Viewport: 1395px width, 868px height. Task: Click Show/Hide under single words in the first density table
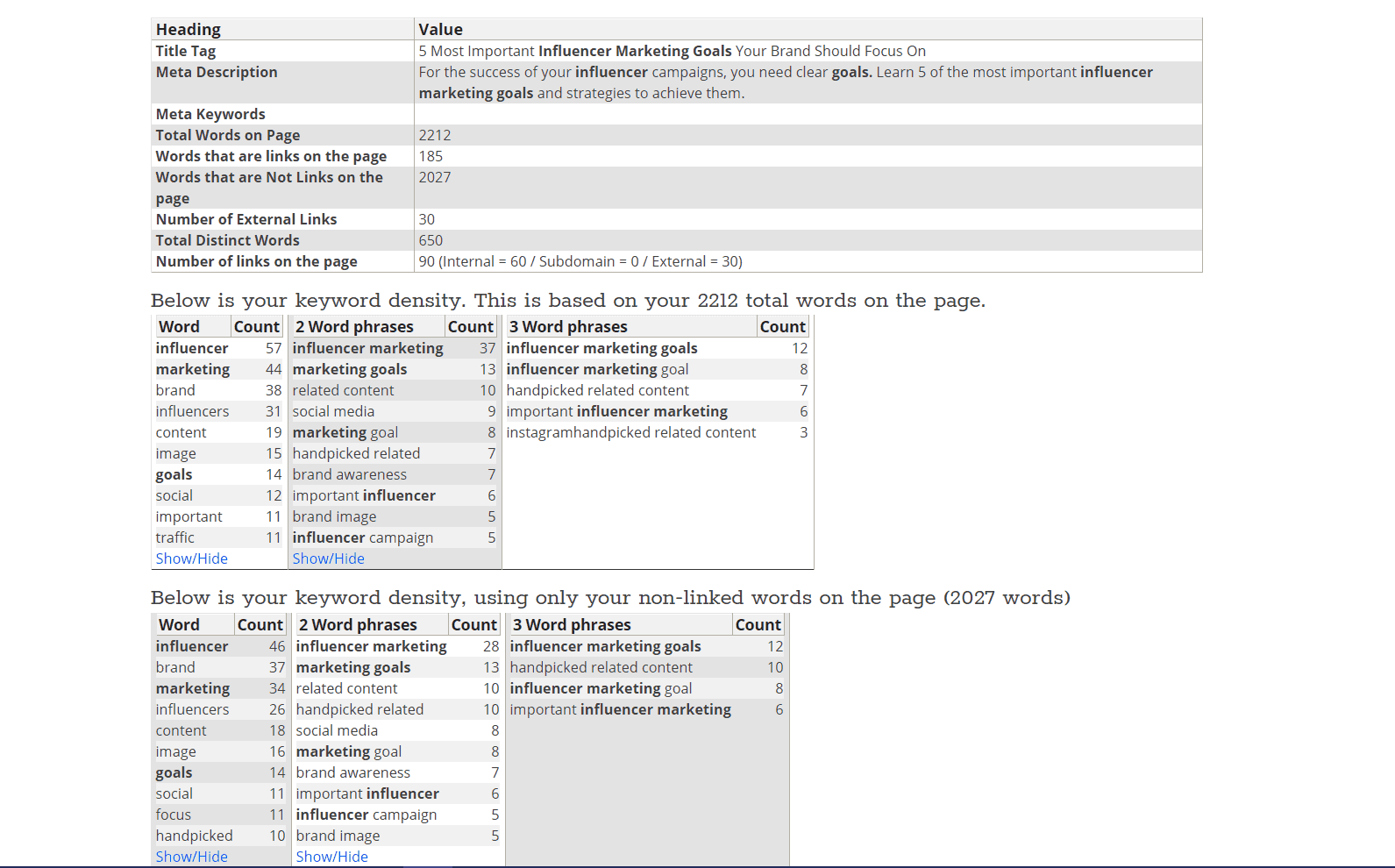point(191,559)
